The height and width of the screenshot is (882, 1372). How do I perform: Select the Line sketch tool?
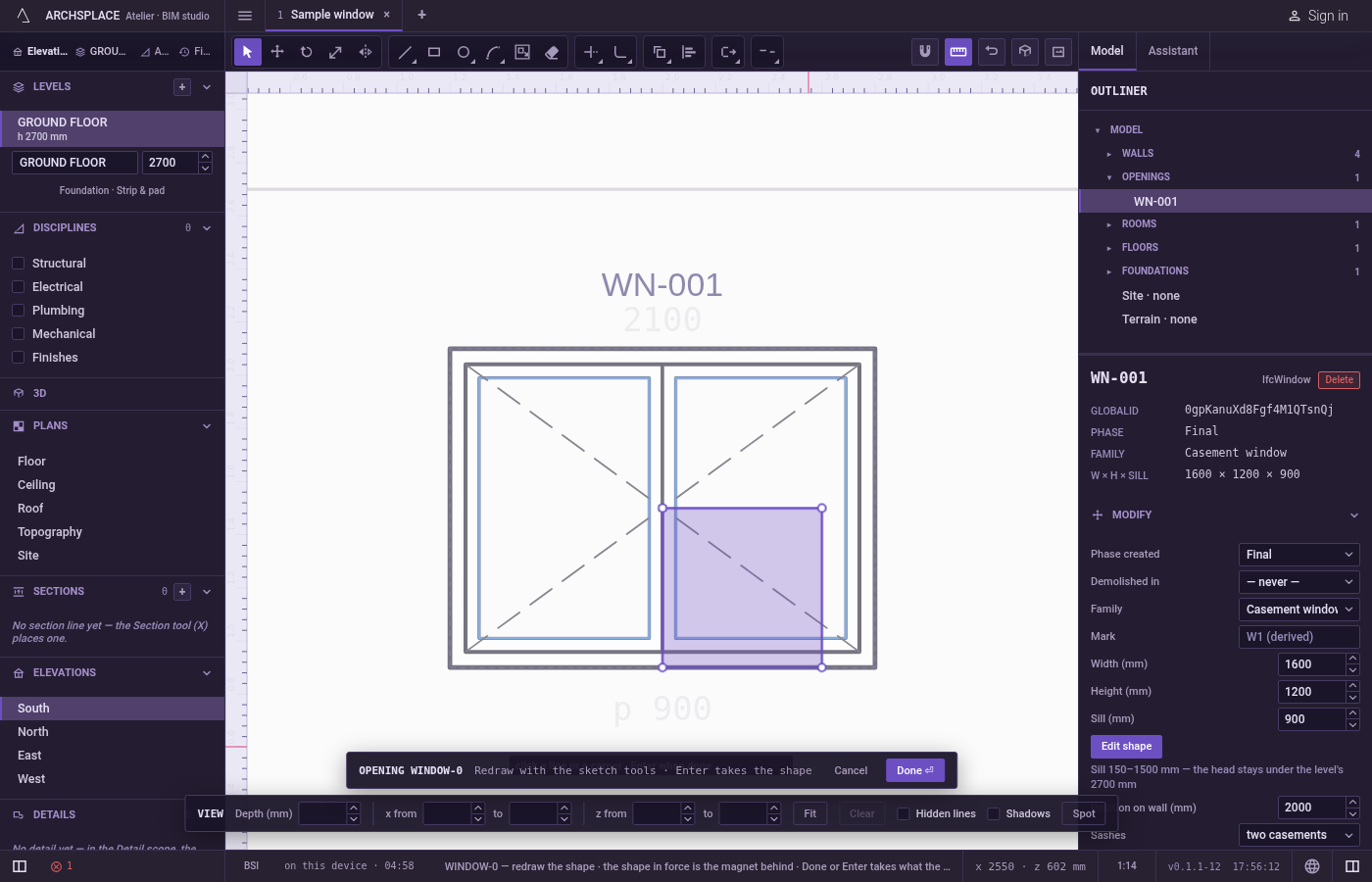(x=405, y=52)
